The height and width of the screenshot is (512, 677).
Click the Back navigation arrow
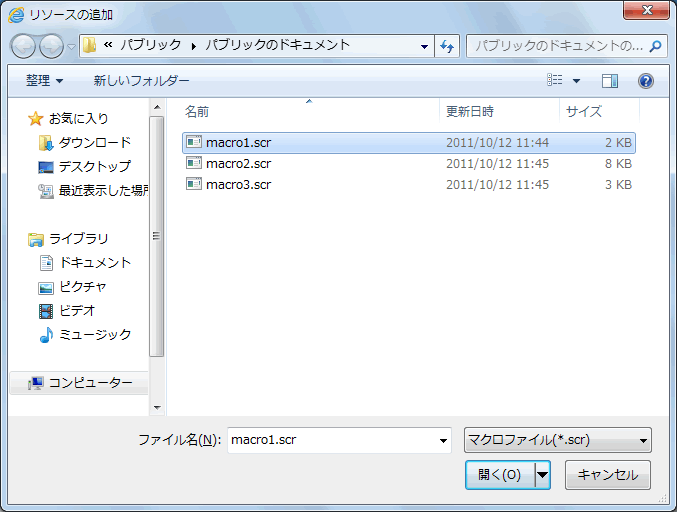(23, 46)
